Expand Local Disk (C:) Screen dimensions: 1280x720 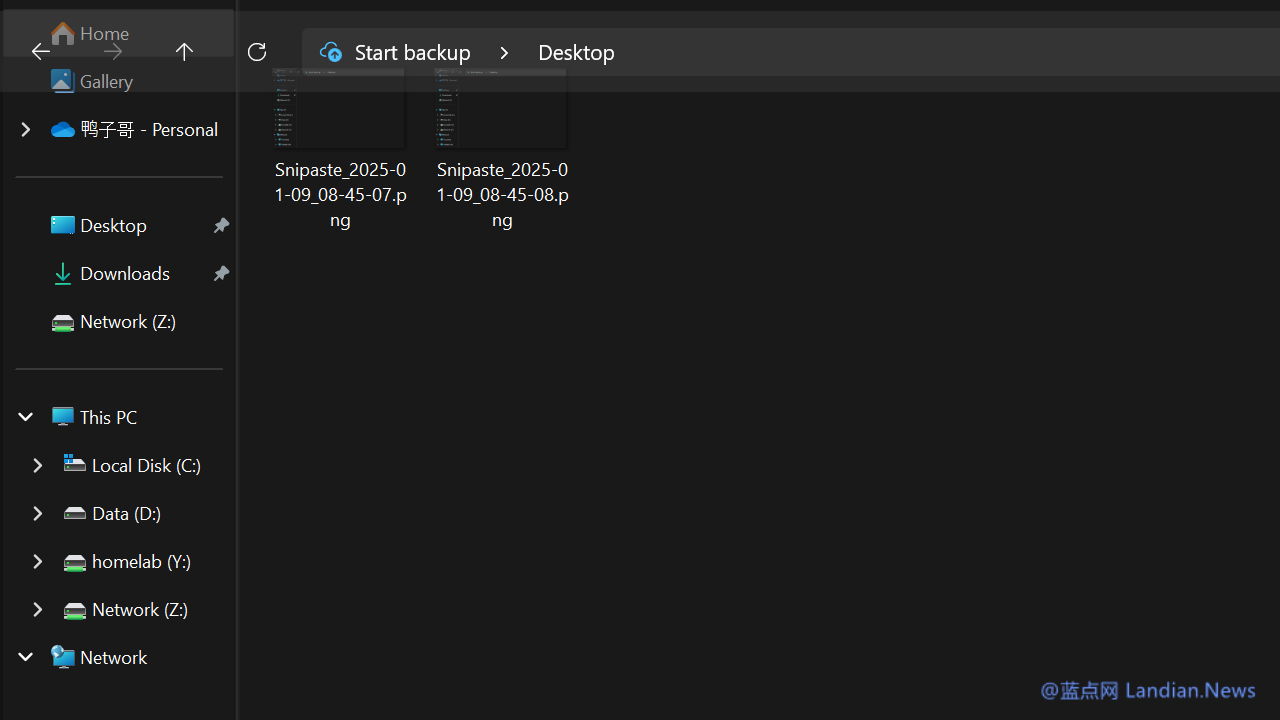pyautogui.click(x=38, y=465)
